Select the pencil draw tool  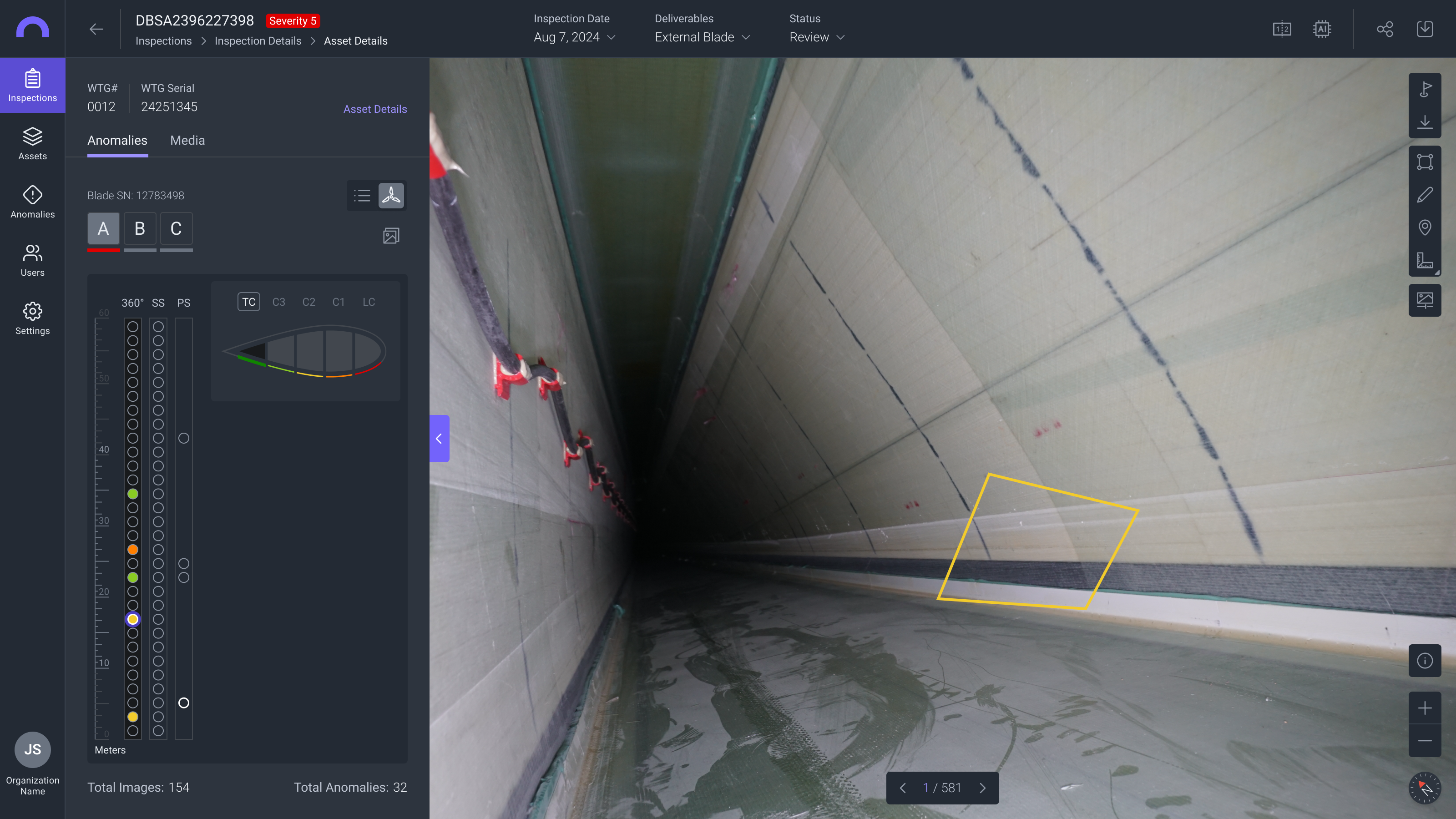(x=1424, y=195)
